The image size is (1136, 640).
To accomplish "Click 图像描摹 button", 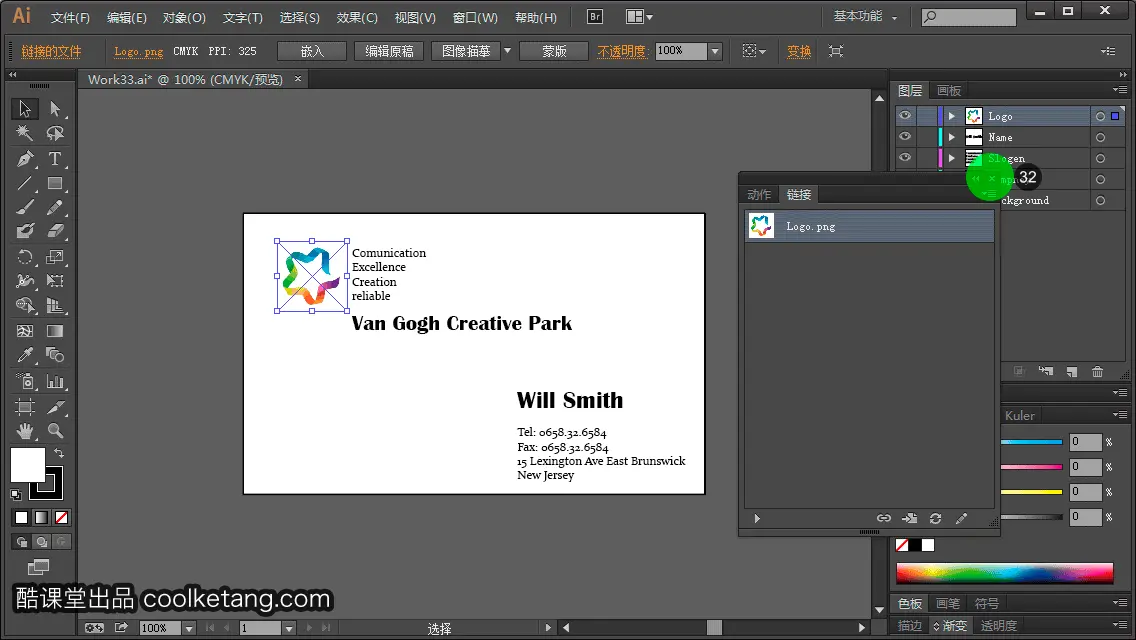I will [x=466, y=51].
